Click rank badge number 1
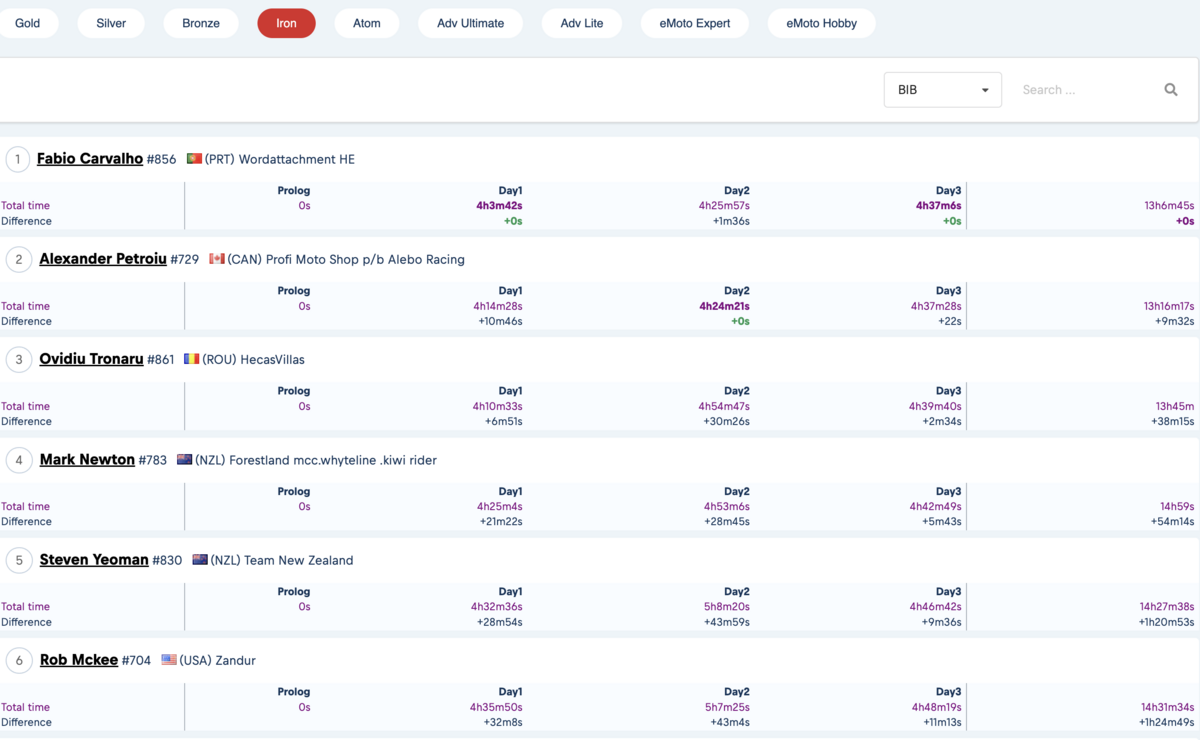Viewport: 1200px width, 740px height. click(18, 159)
